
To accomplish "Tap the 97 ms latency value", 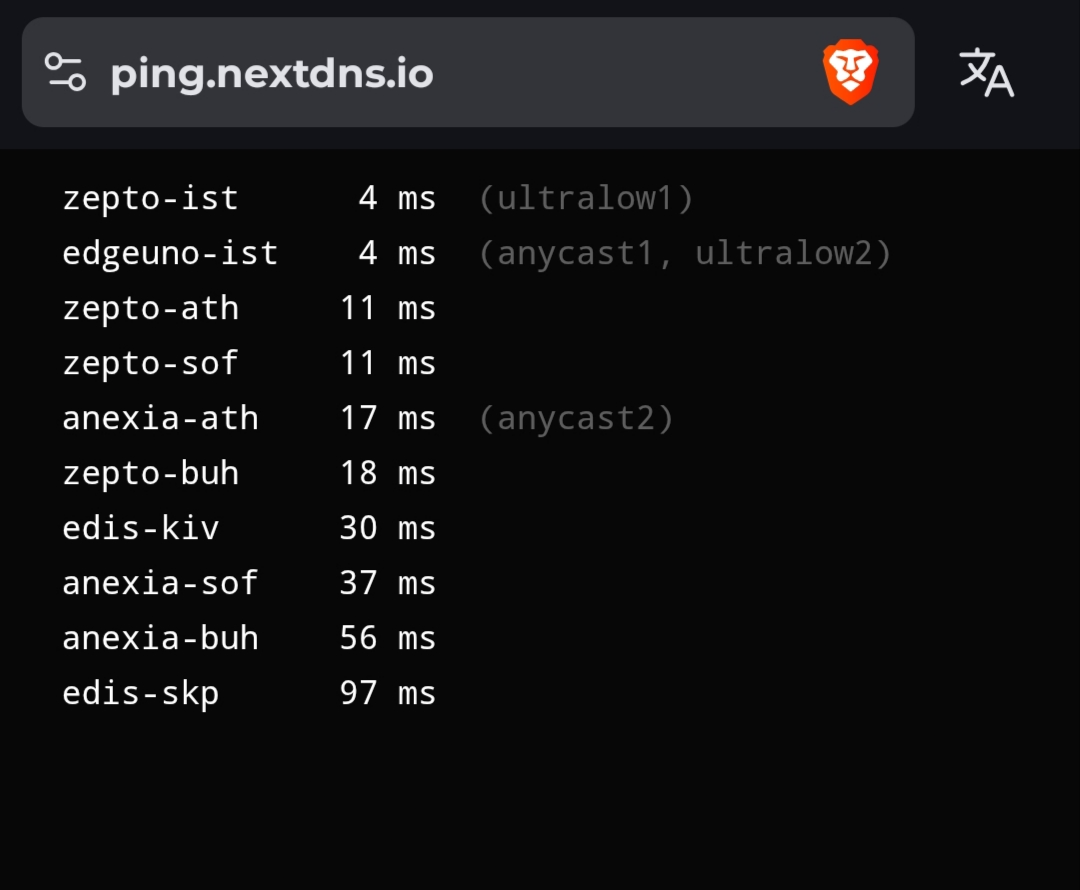I will click(388, 693).
